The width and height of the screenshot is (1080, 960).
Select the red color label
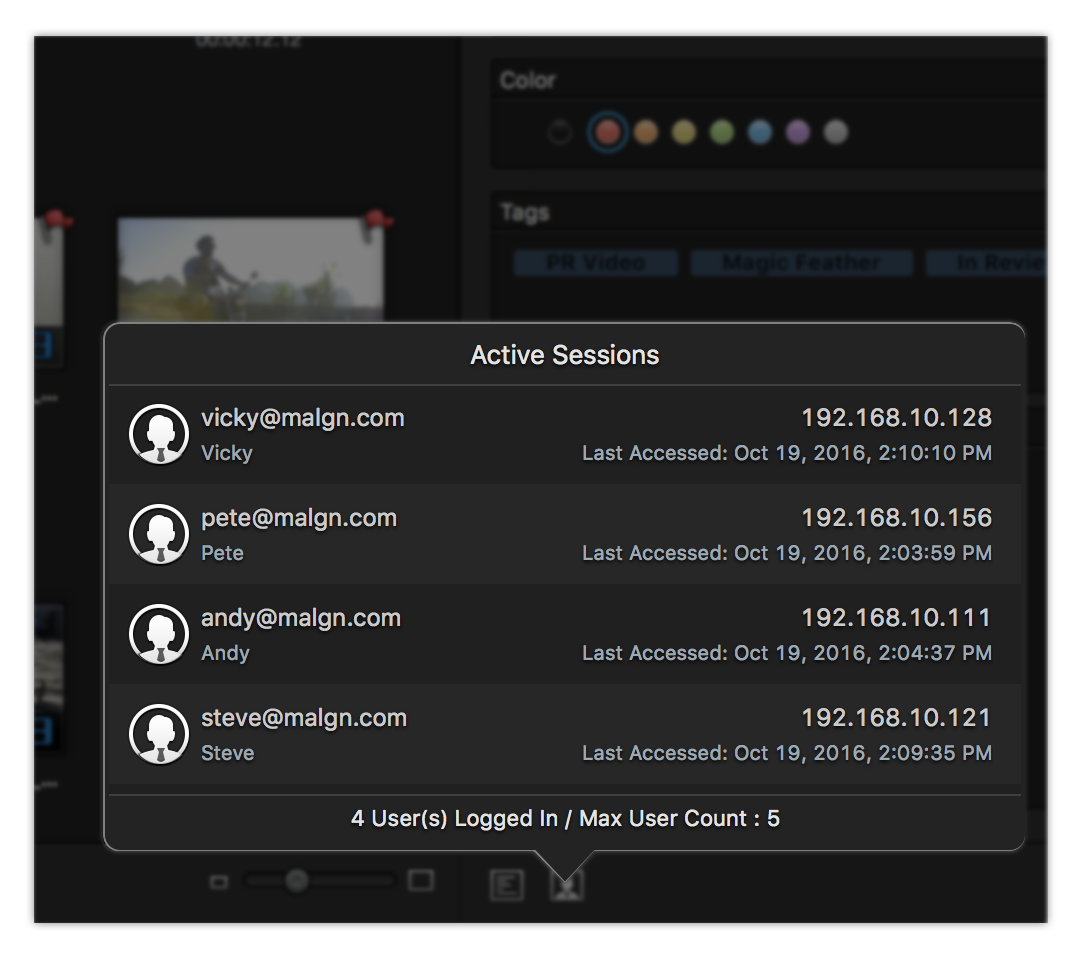pyautogui.click(x=608, y=131)
